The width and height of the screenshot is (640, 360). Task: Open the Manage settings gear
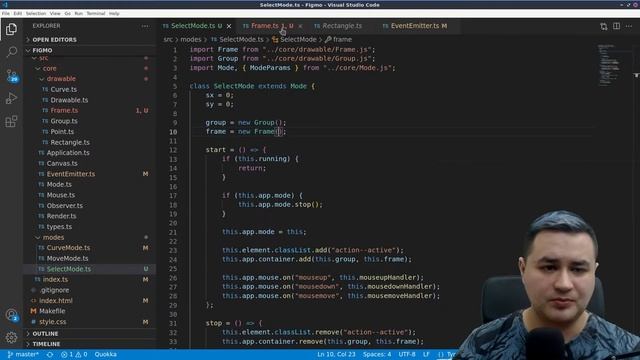pos(11,337)
